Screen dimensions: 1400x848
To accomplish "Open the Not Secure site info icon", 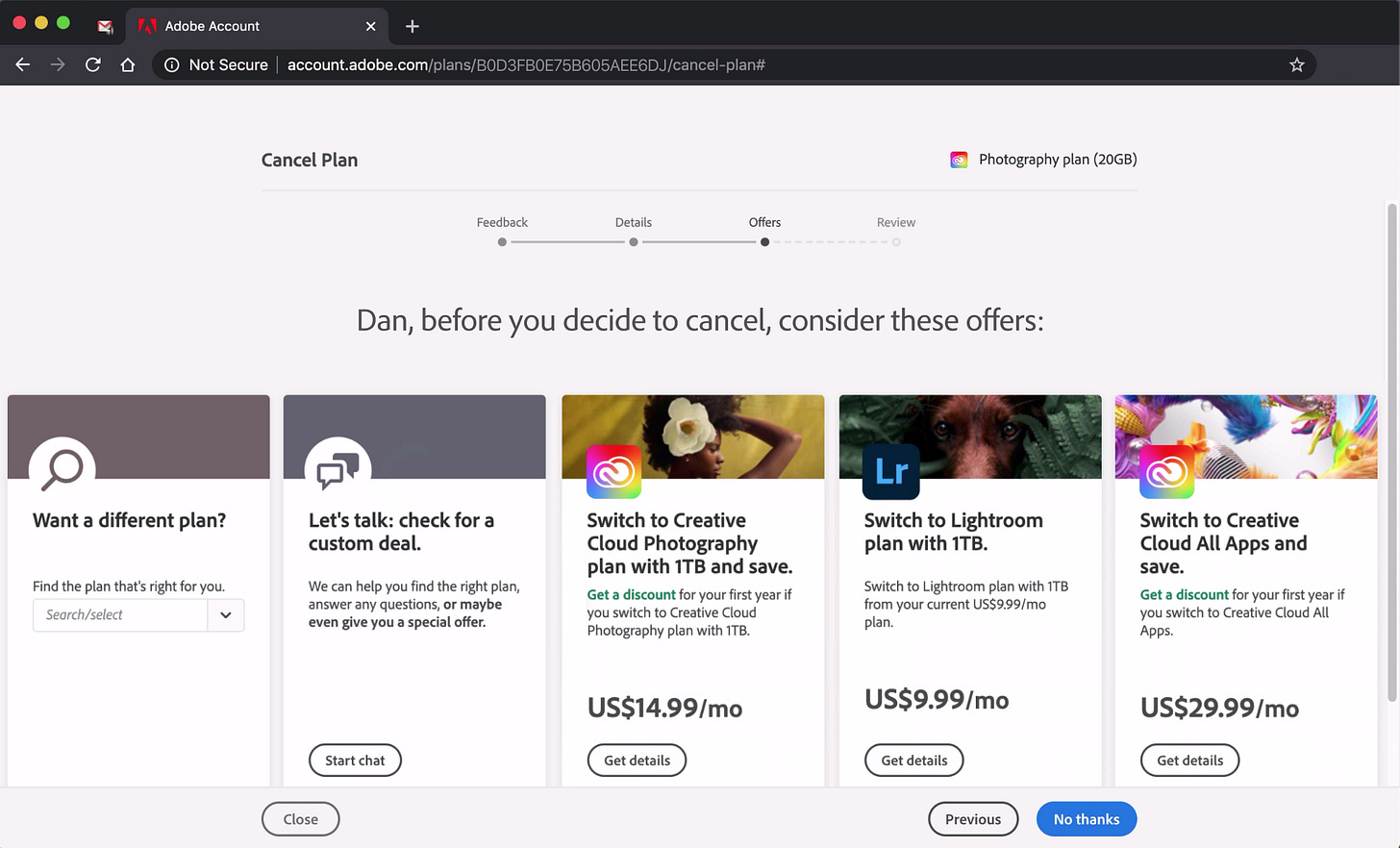I will [x=172, y=64].
